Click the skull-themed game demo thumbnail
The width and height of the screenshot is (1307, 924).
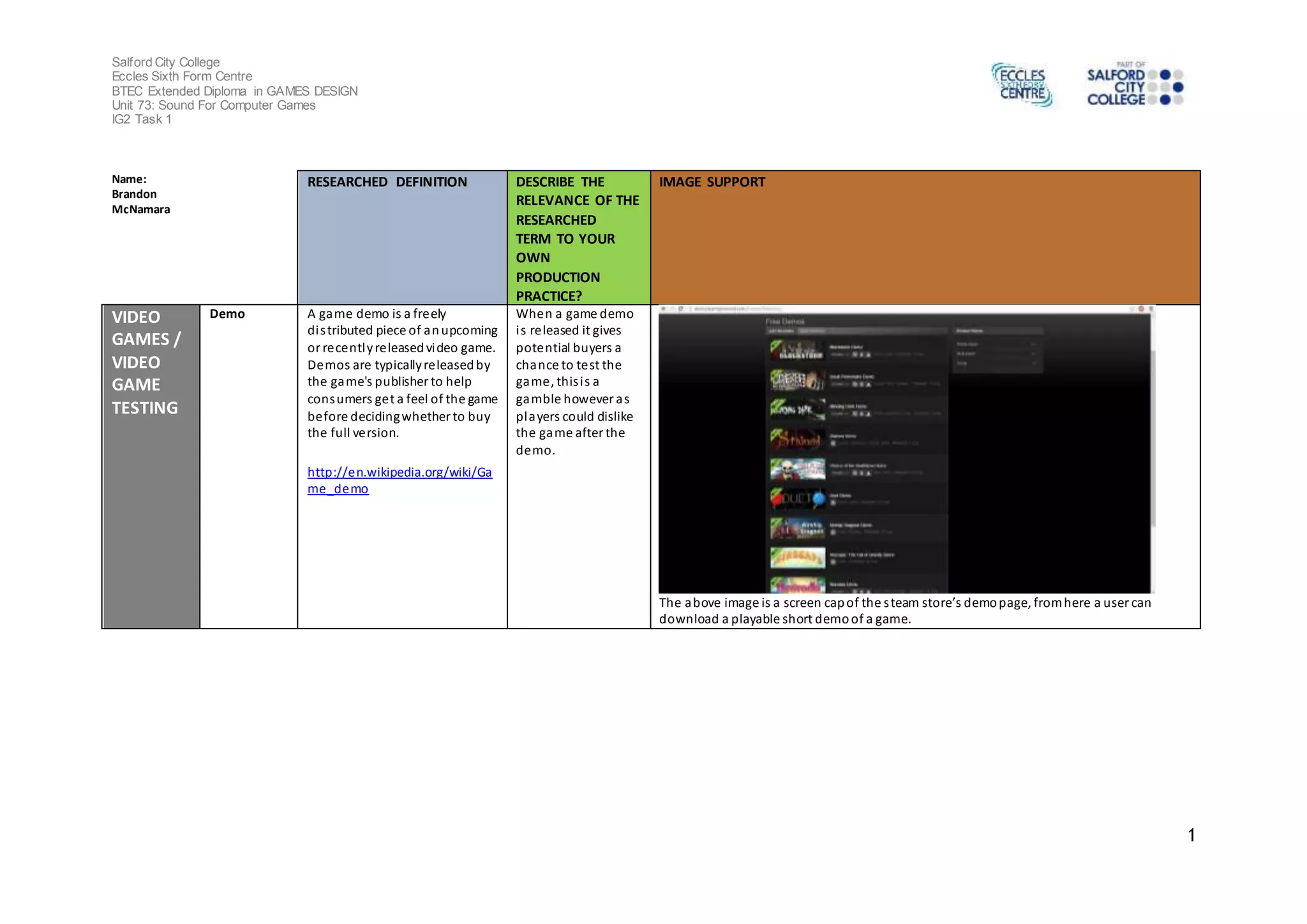coord(797,469)
